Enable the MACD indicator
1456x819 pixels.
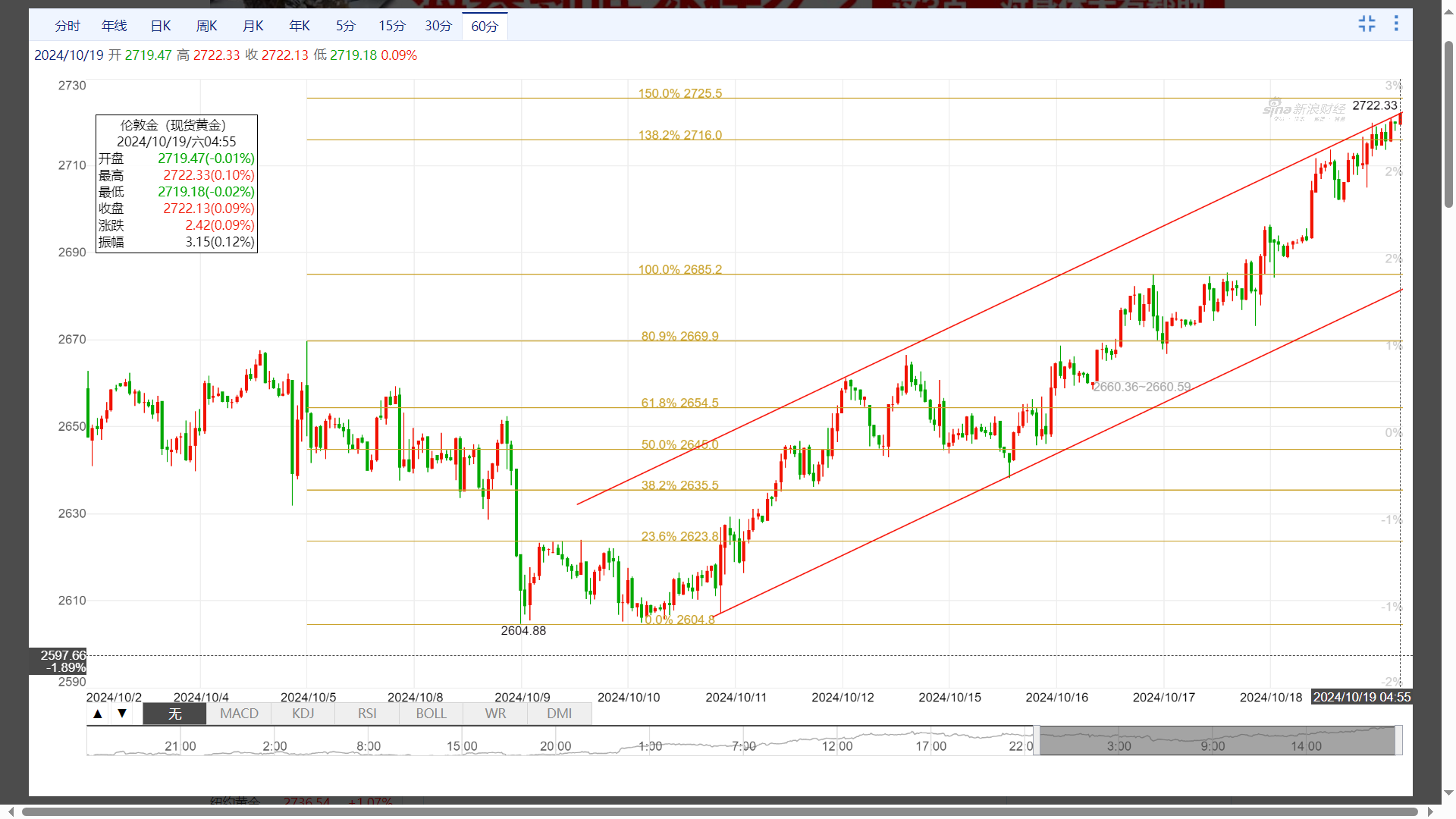click(239, 714)
